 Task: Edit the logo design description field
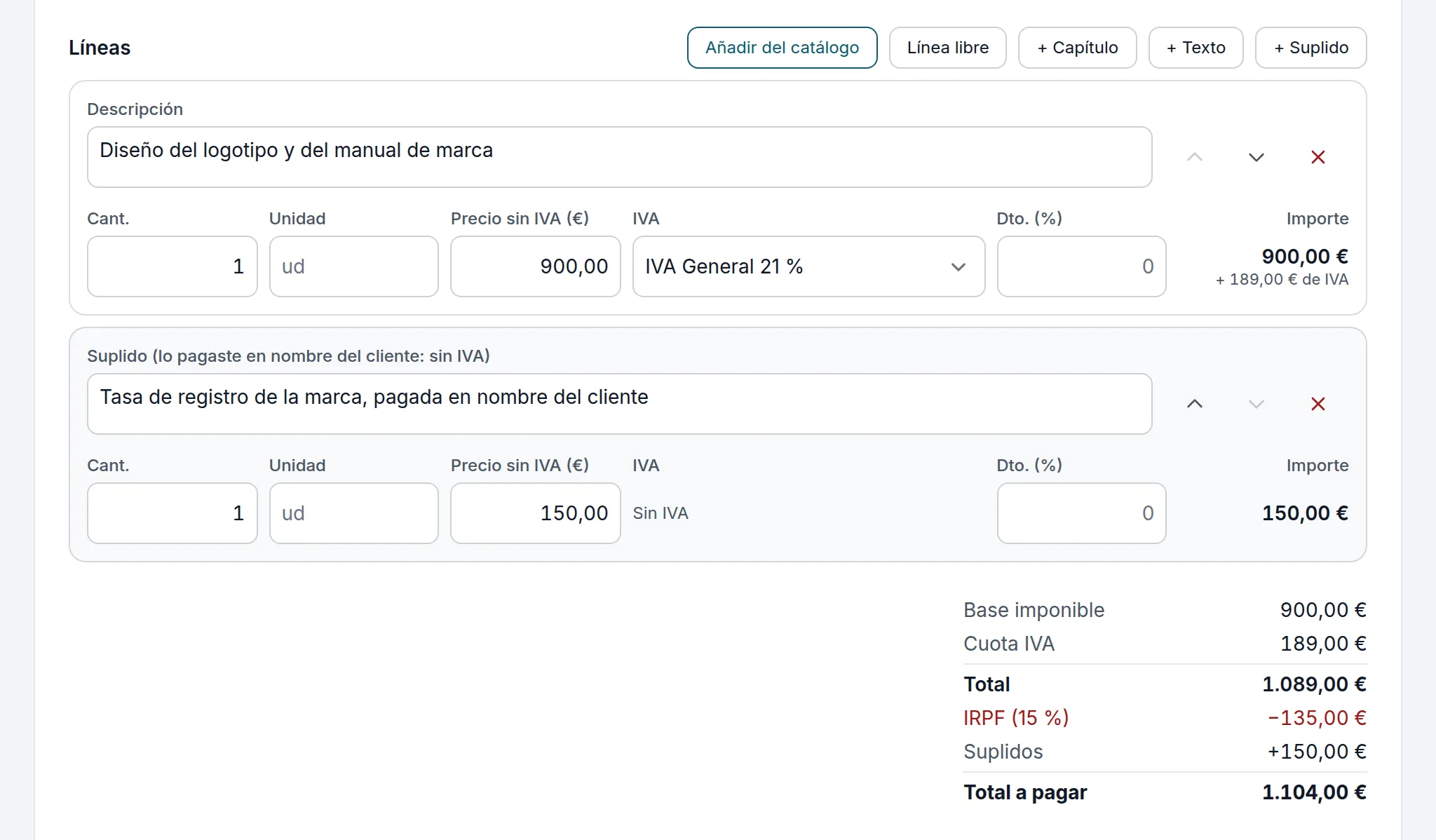pos(620,157)
